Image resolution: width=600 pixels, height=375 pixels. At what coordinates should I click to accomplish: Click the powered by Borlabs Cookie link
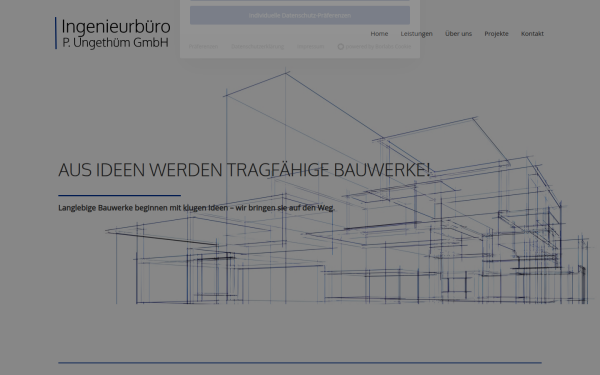pos(374,46)
